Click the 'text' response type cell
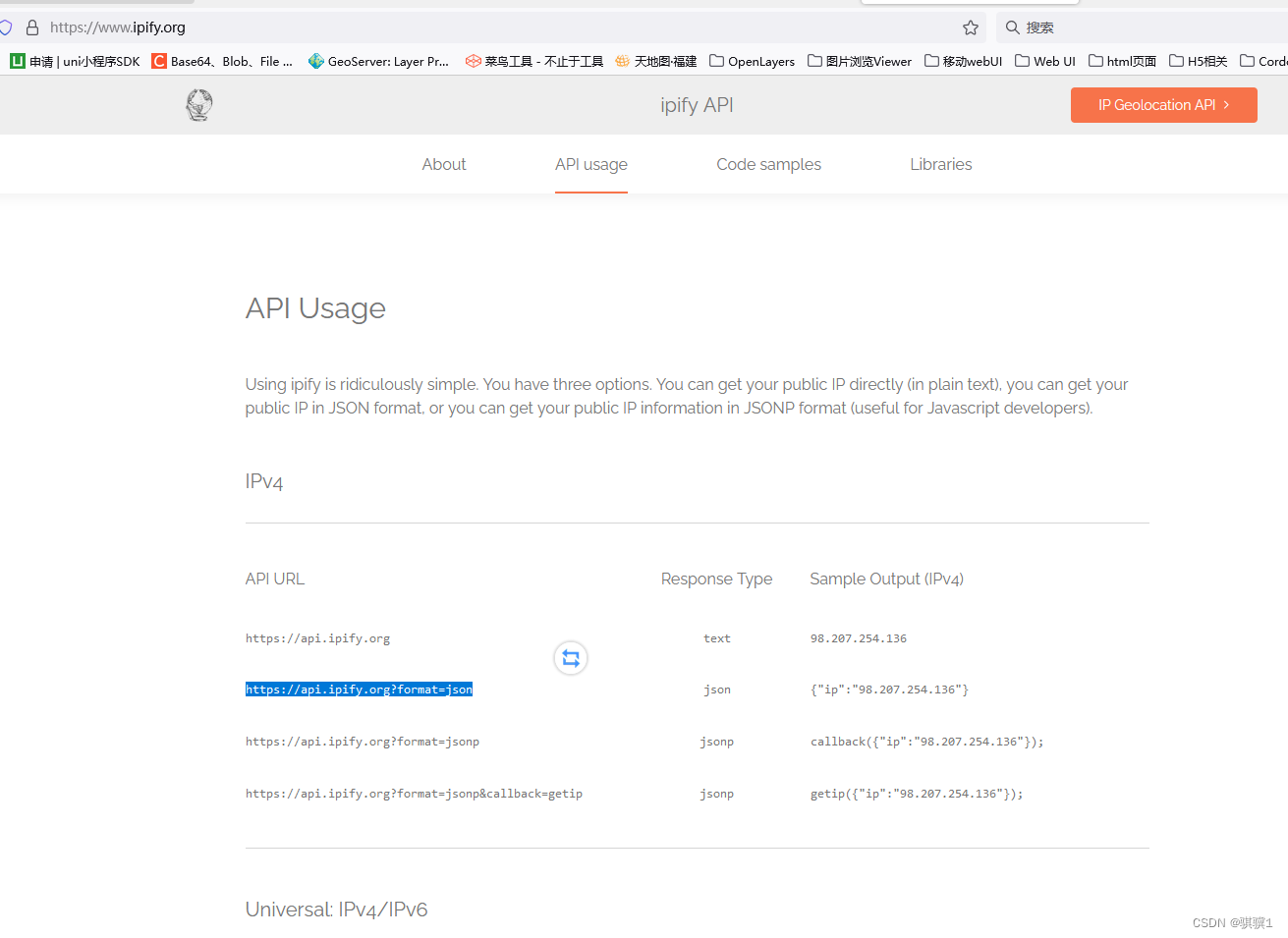The height and width of the screenshot is (938, 1288). click(717, 638)
